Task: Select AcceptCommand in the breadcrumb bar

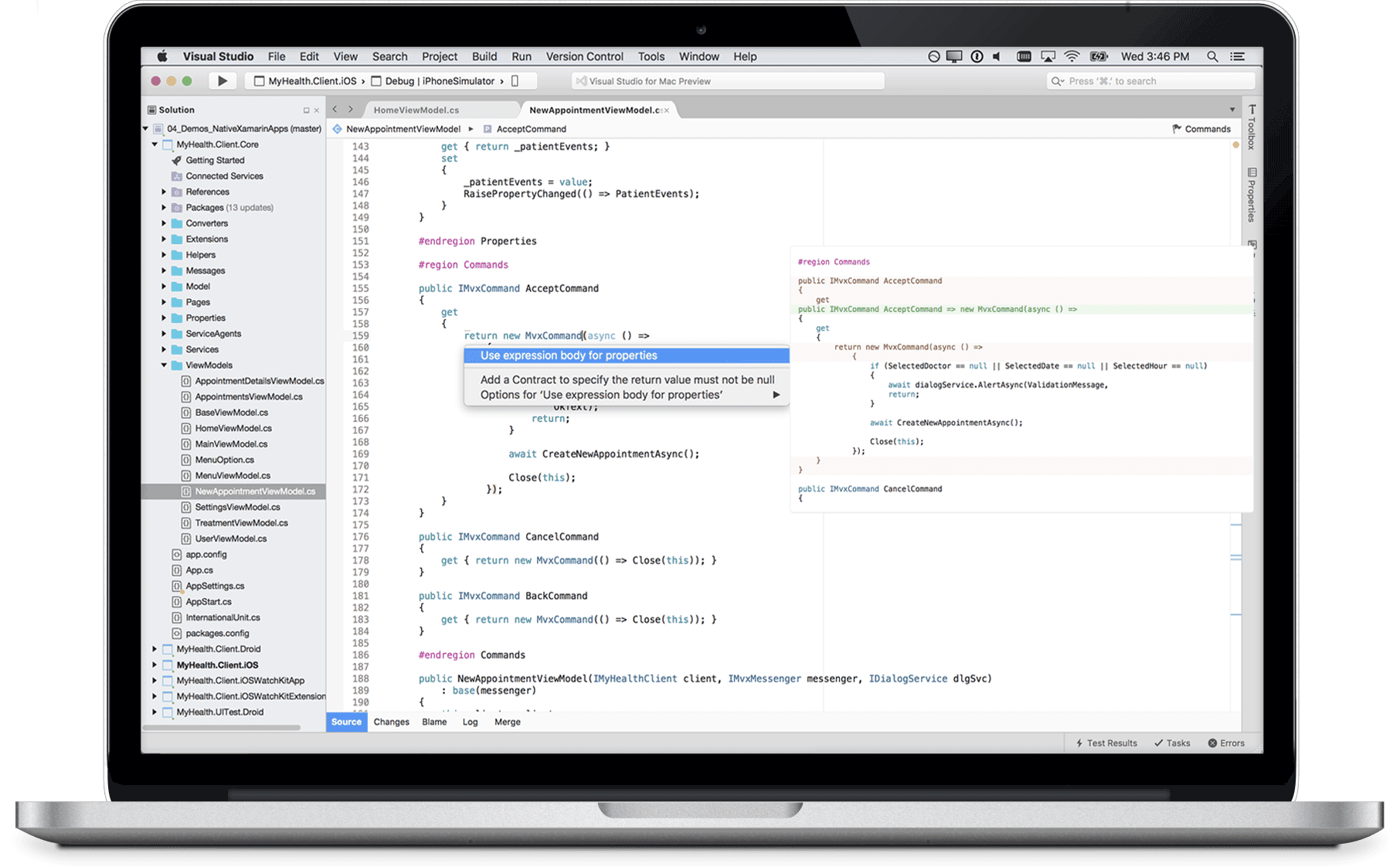Action: click(530, 128)
